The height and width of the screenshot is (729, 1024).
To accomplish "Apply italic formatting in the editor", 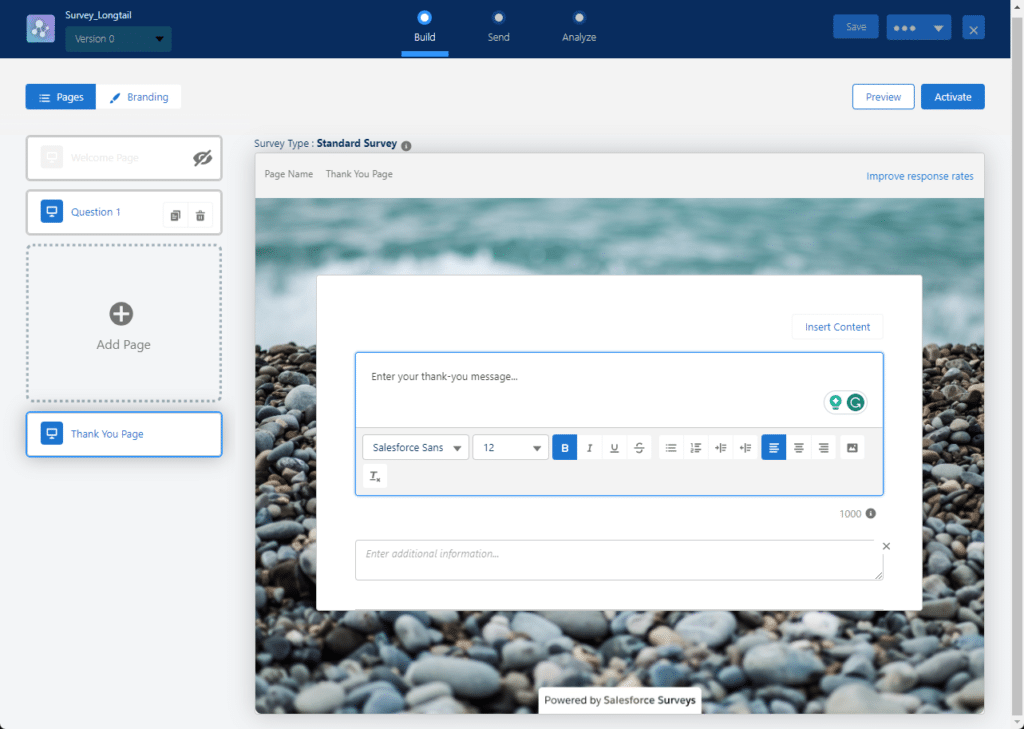I will [x=590, y=448].
